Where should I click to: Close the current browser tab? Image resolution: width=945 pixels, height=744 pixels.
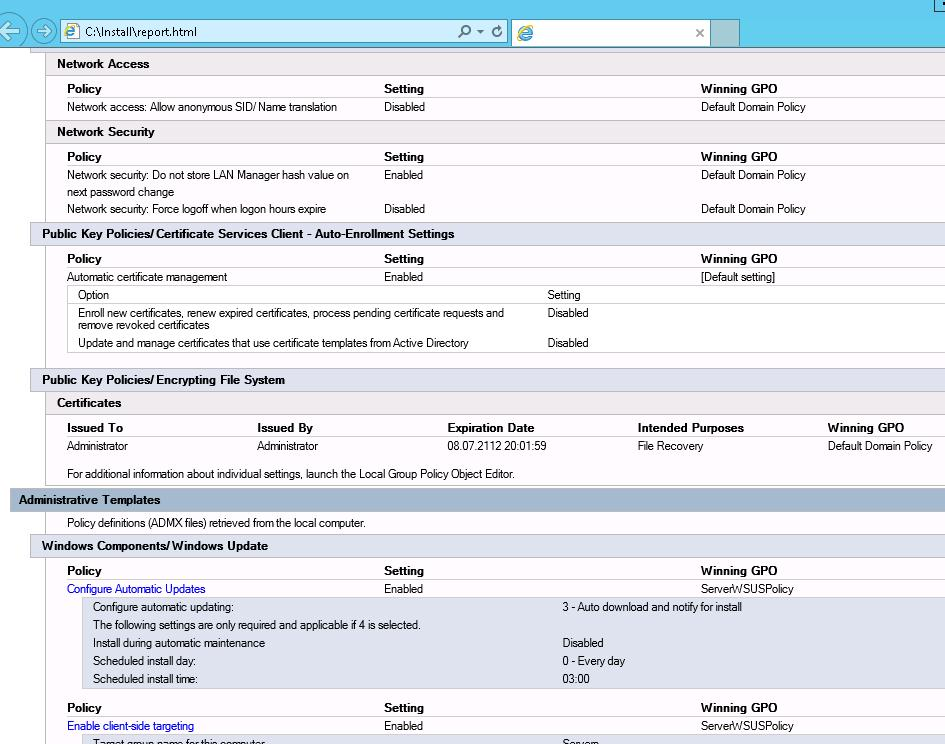[x=699, y=33]
